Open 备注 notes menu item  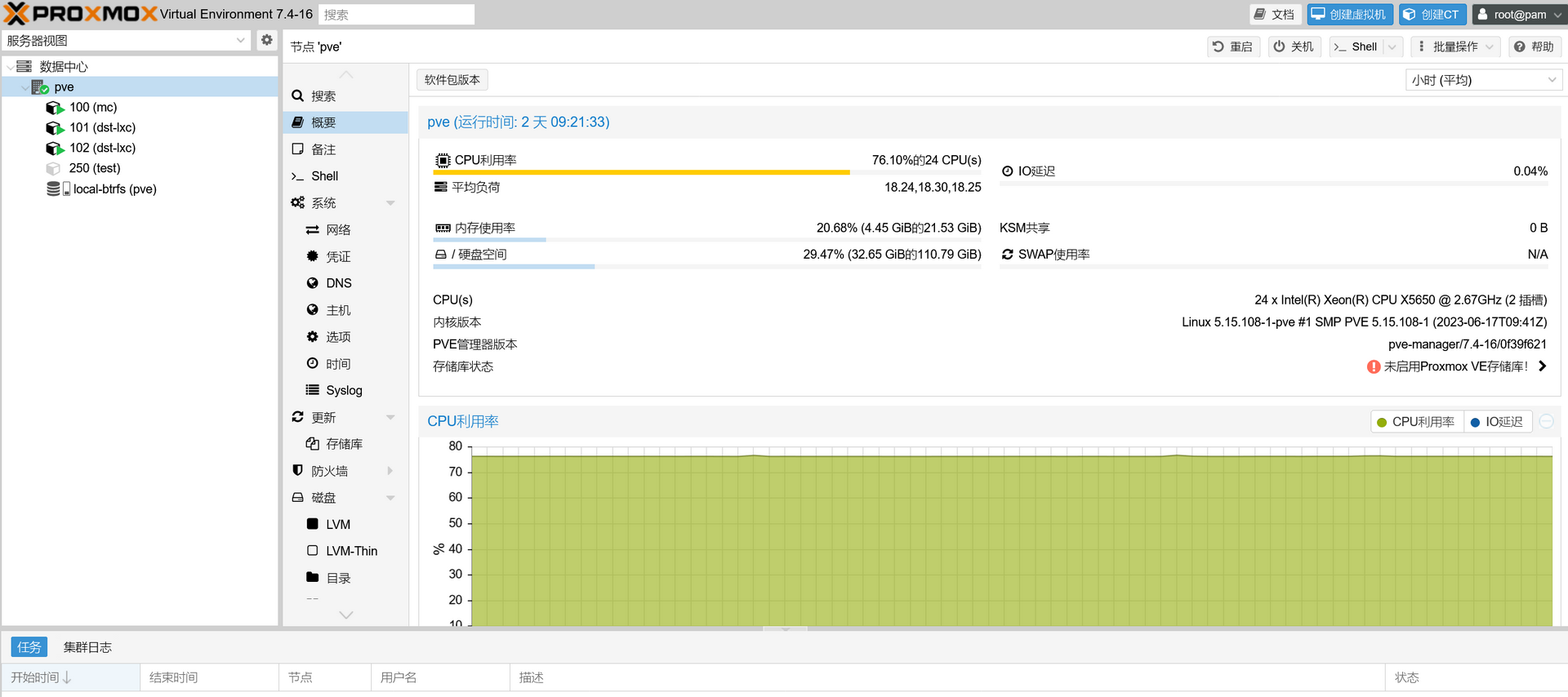345,149
